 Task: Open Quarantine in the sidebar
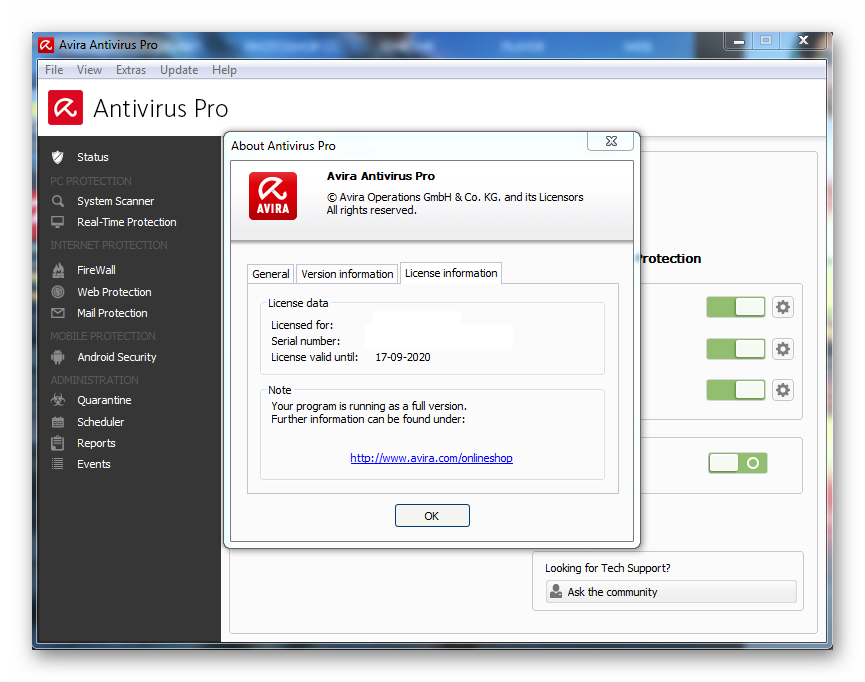tap(104, 400)
